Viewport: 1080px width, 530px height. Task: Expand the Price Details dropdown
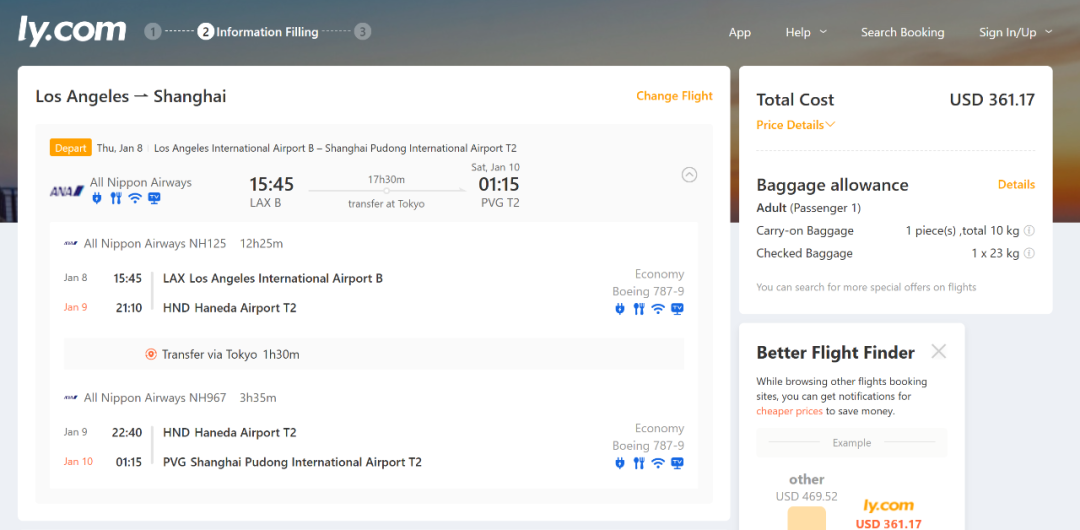coord(795,125)
